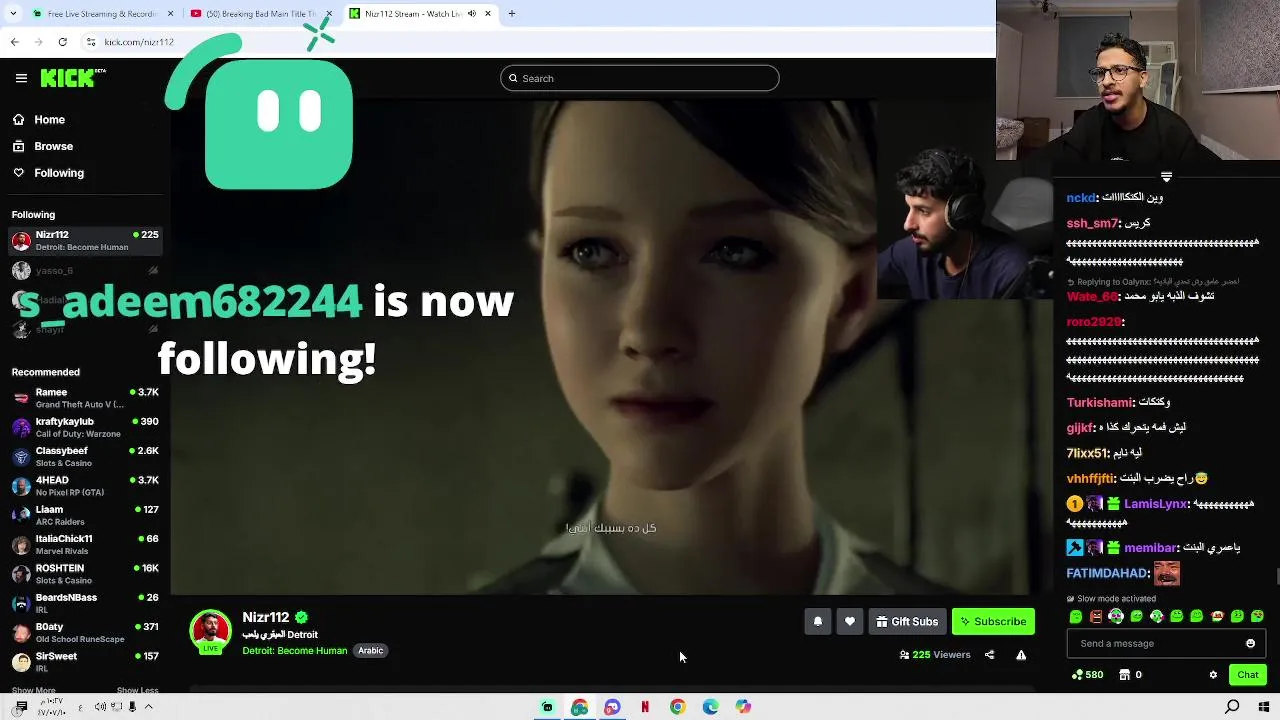Focus the Kick search box

click(639, 78)
